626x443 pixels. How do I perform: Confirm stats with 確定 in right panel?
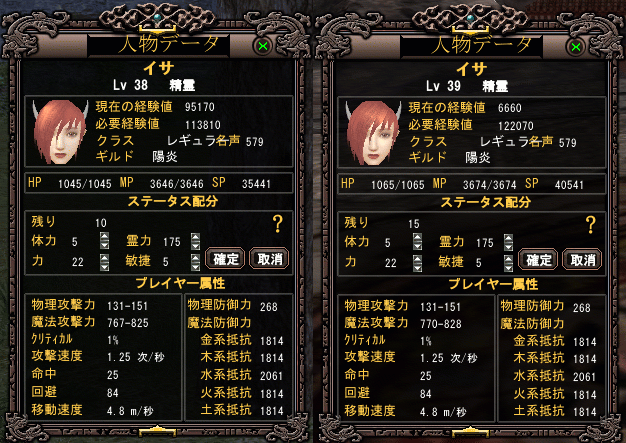click(x=538, y=260)
